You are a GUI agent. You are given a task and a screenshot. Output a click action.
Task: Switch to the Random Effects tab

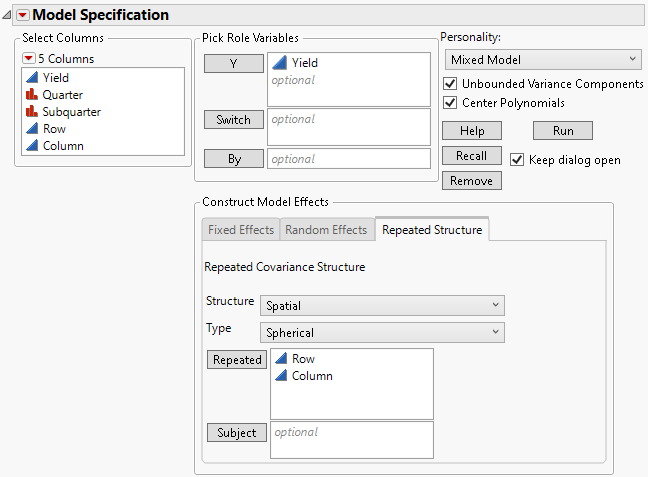point(326,230)
